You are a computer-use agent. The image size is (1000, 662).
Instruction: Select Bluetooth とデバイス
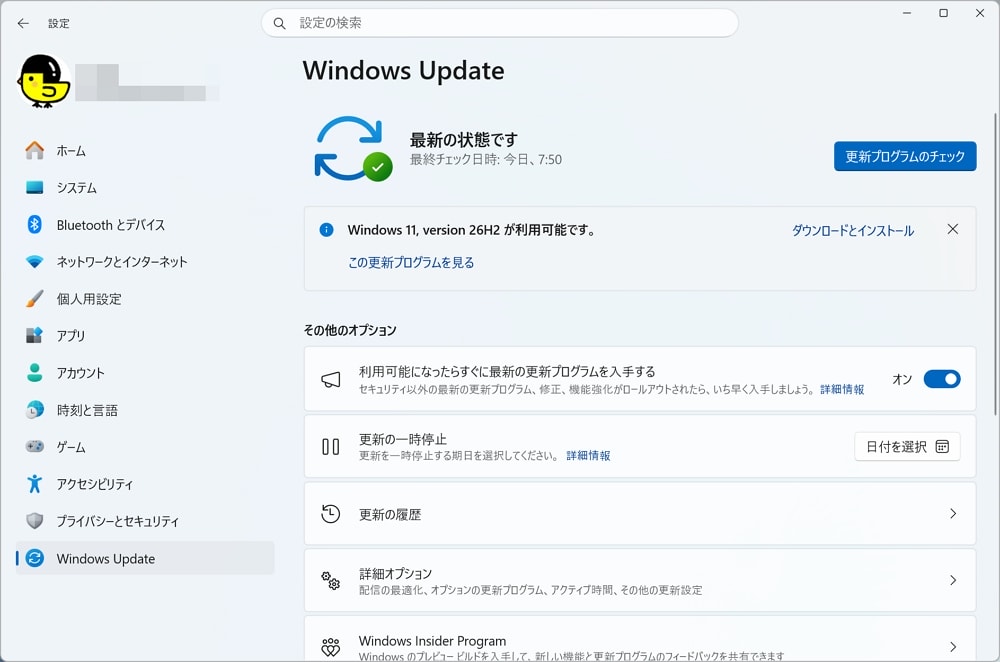[145, 224]
